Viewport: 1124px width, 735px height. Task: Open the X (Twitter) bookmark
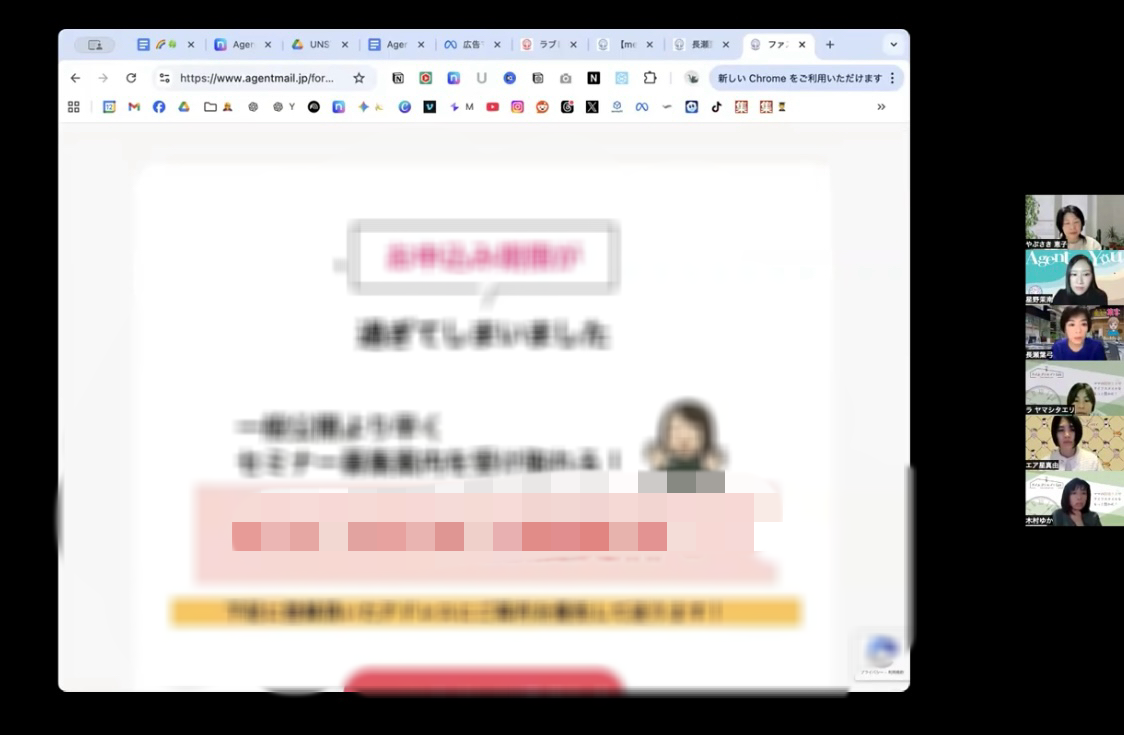pyautogui.click(x=592, y=107)
